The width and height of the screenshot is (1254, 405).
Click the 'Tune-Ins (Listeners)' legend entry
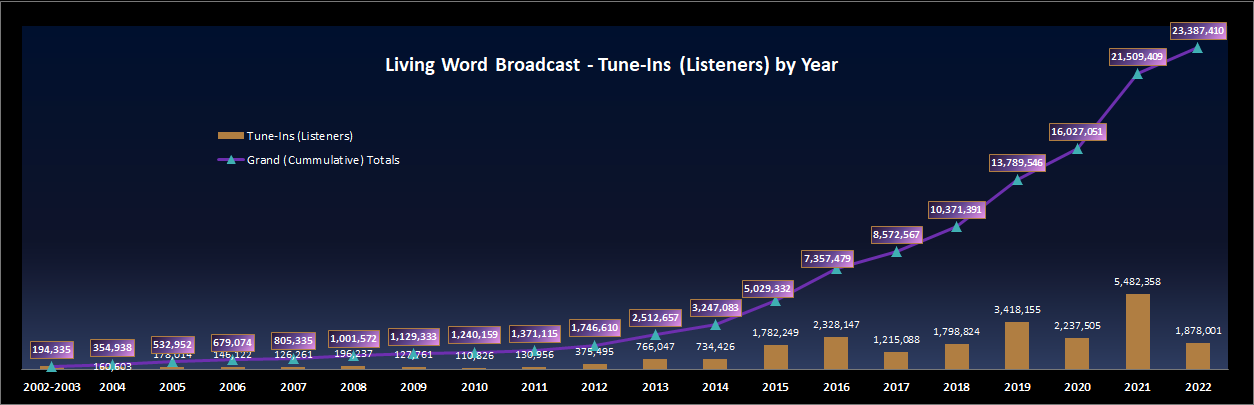click(x=285, y=135)
